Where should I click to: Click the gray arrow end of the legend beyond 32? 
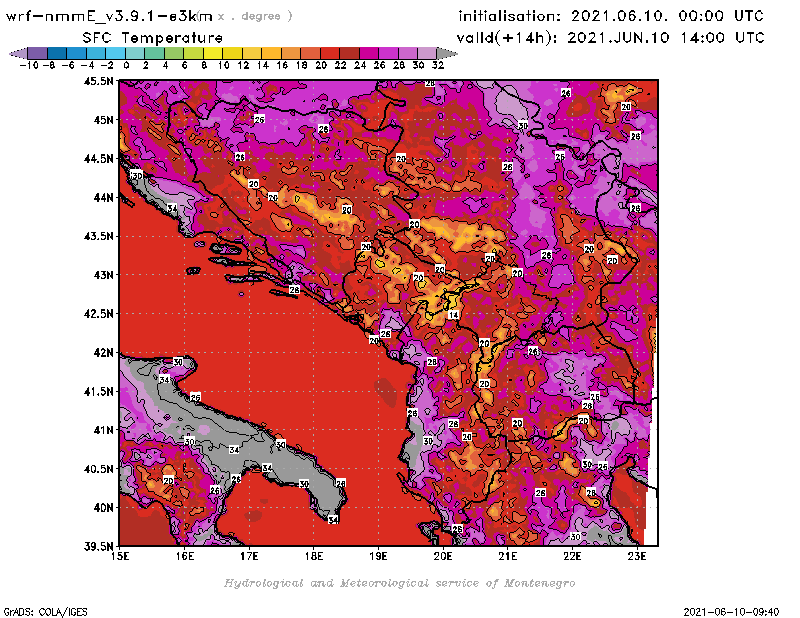pos(447,53)
